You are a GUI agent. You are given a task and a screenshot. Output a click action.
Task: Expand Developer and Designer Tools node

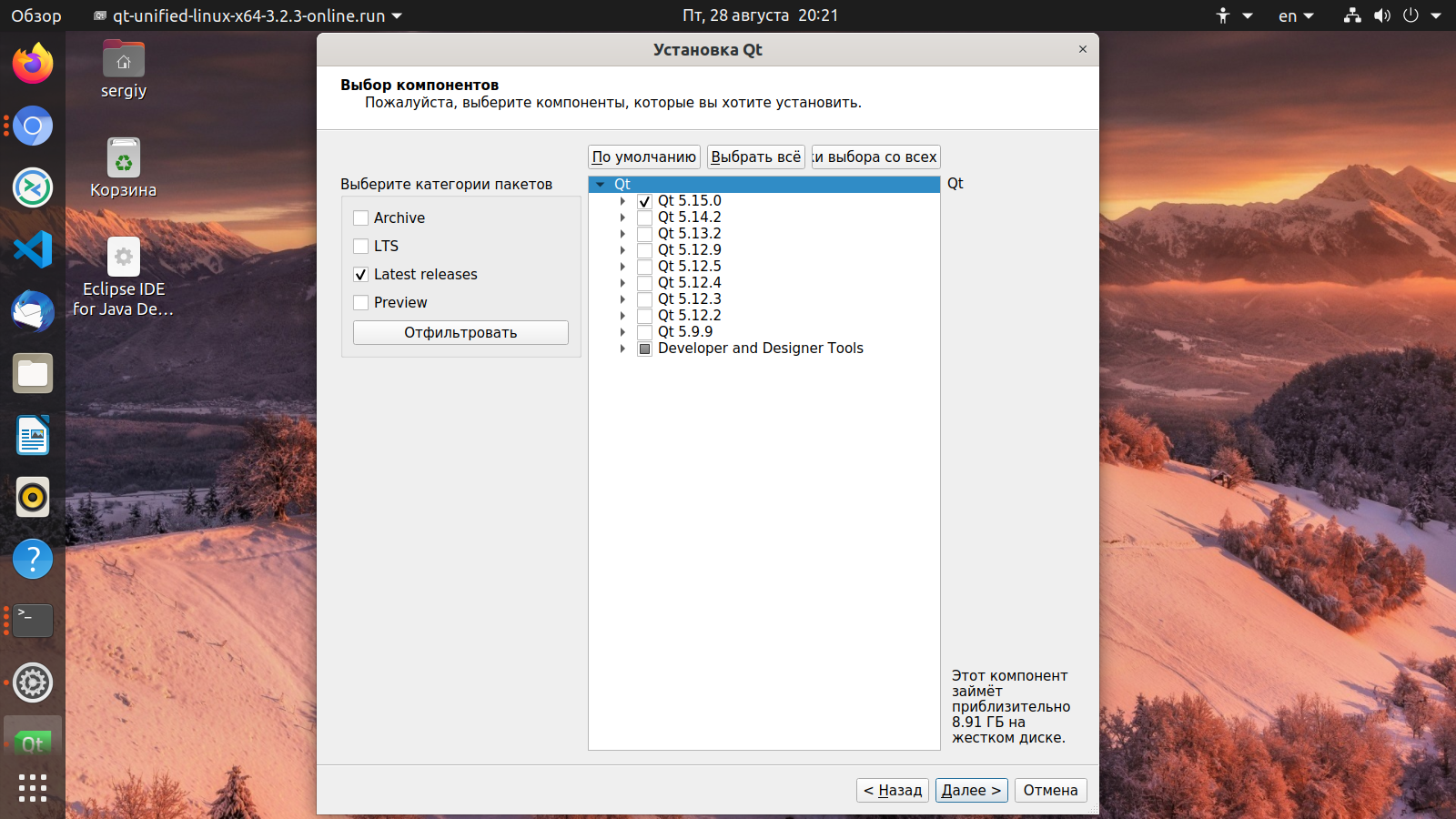click(622, 349)
